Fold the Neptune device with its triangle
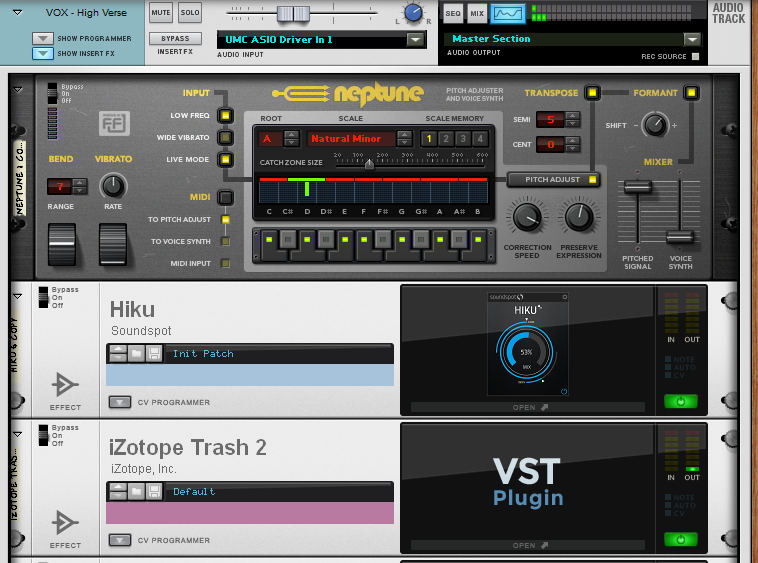Screen dimensions: 758x563 [x=18, y=90]
